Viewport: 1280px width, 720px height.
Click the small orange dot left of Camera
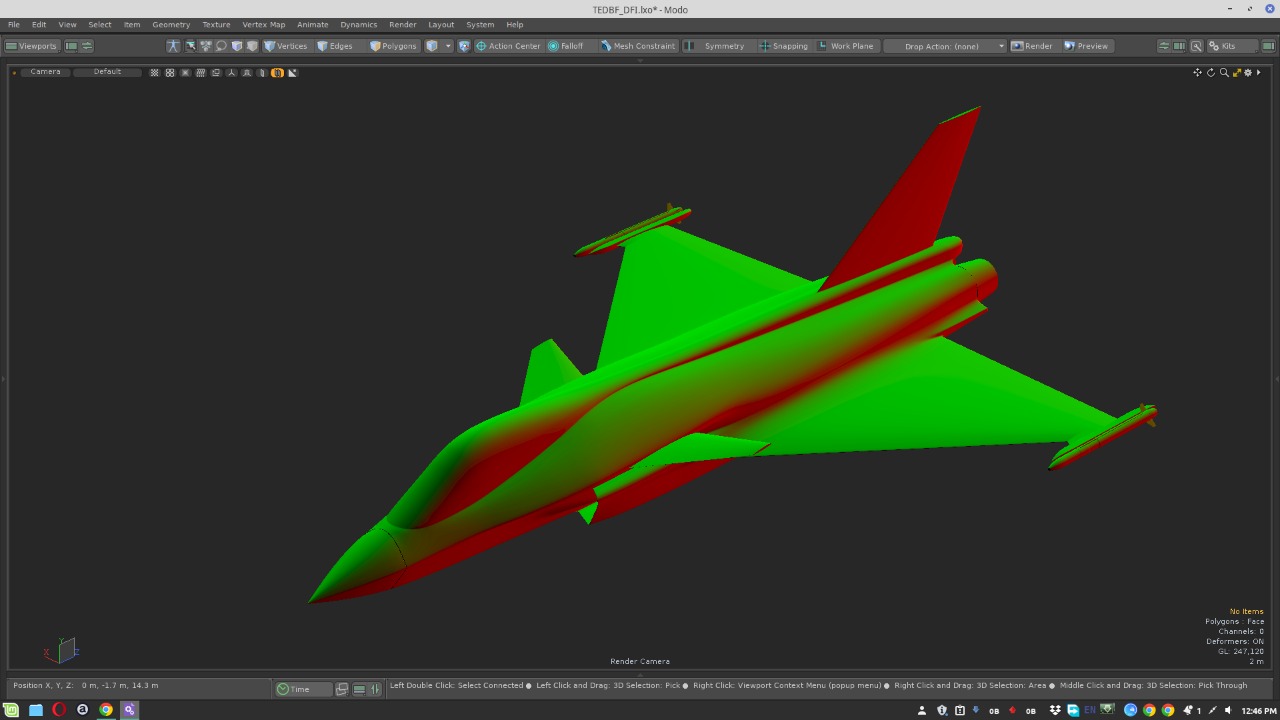click(14, 73)
